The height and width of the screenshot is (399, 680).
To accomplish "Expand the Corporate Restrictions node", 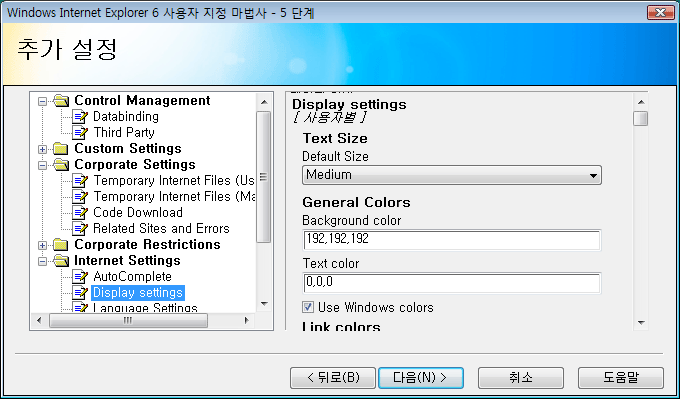I will tap(42, 245).
